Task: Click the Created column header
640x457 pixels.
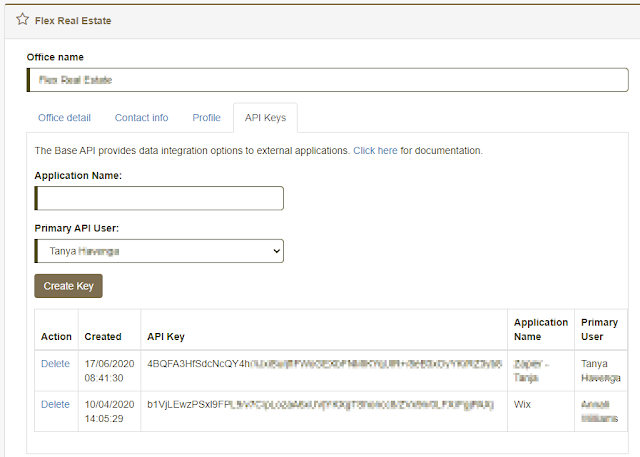Action: point(103,337)
